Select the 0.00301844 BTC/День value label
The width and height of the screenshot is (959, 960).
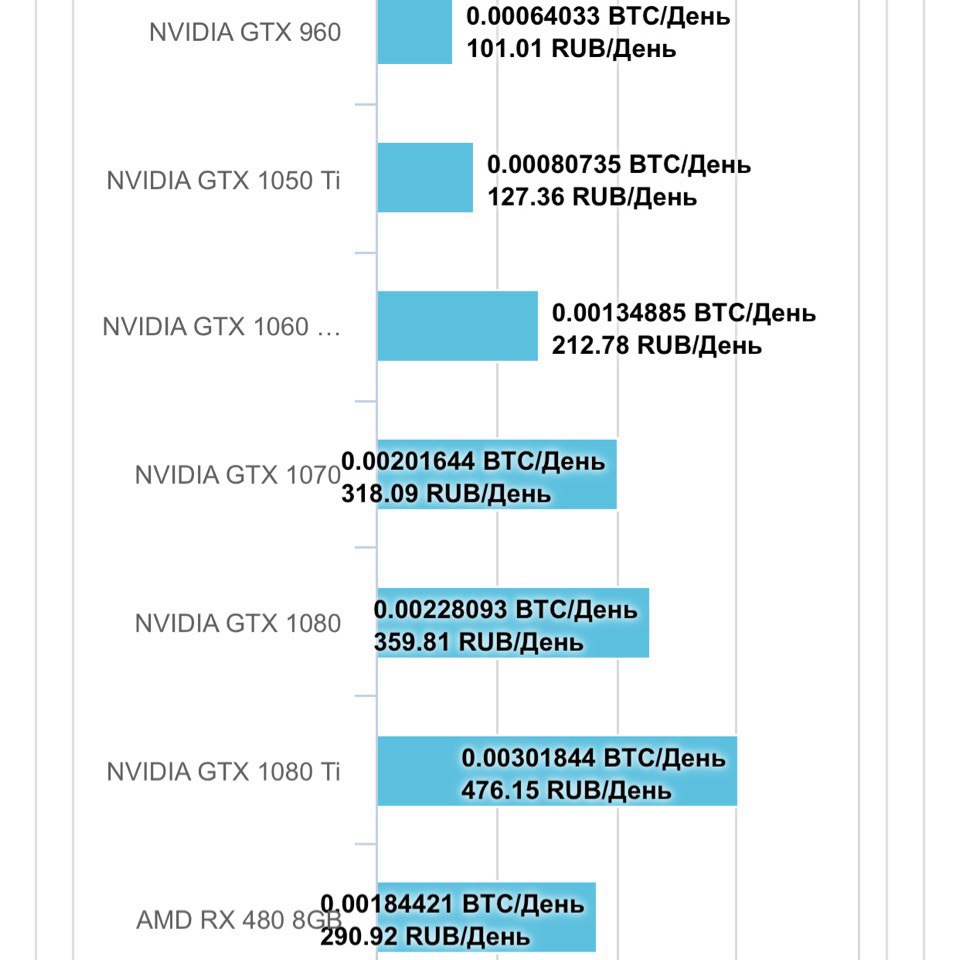[x=593, y=758]
